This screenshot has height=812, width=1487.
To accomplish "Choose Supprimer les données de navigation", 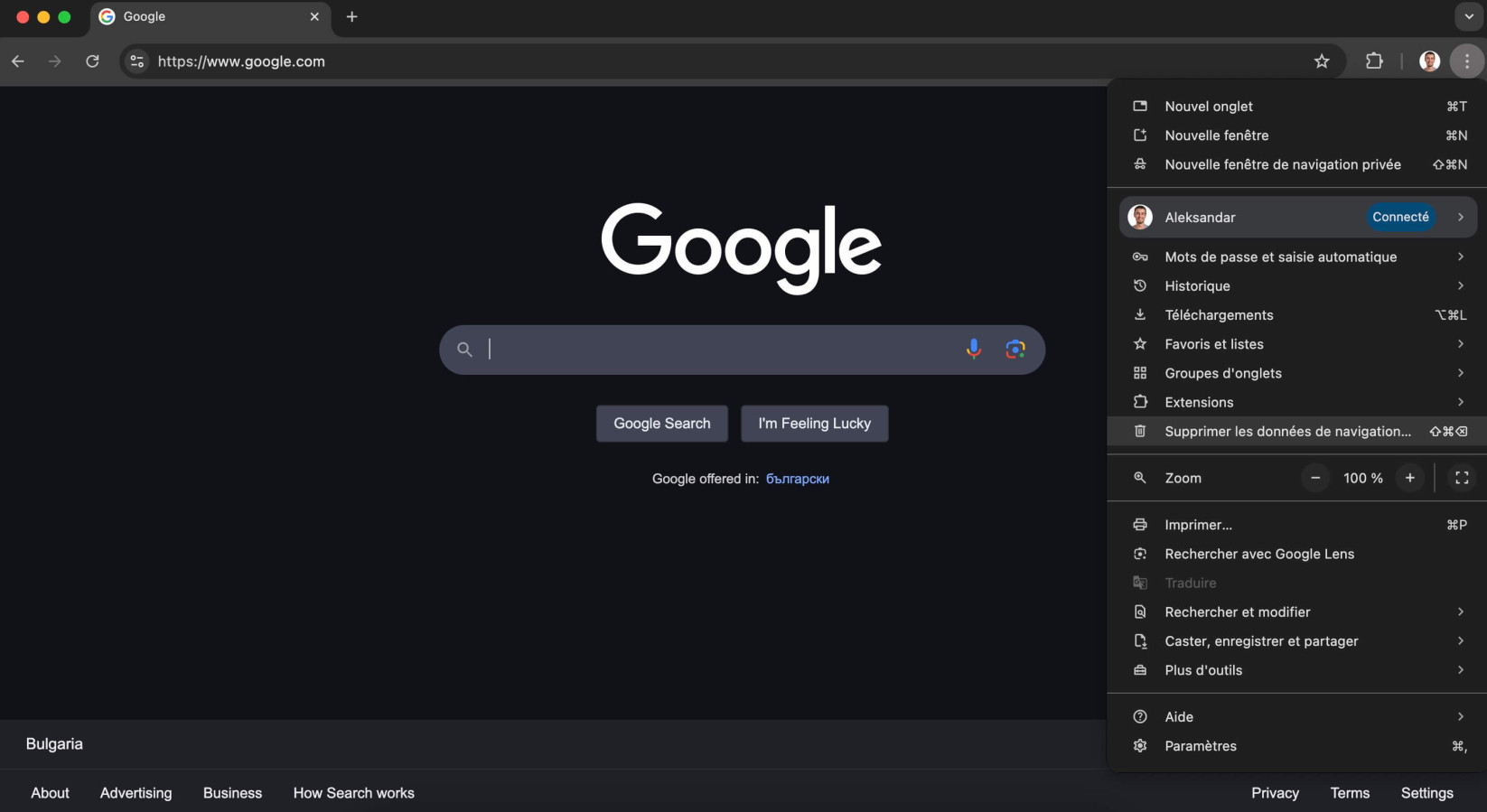I will tap(1297, 432).
